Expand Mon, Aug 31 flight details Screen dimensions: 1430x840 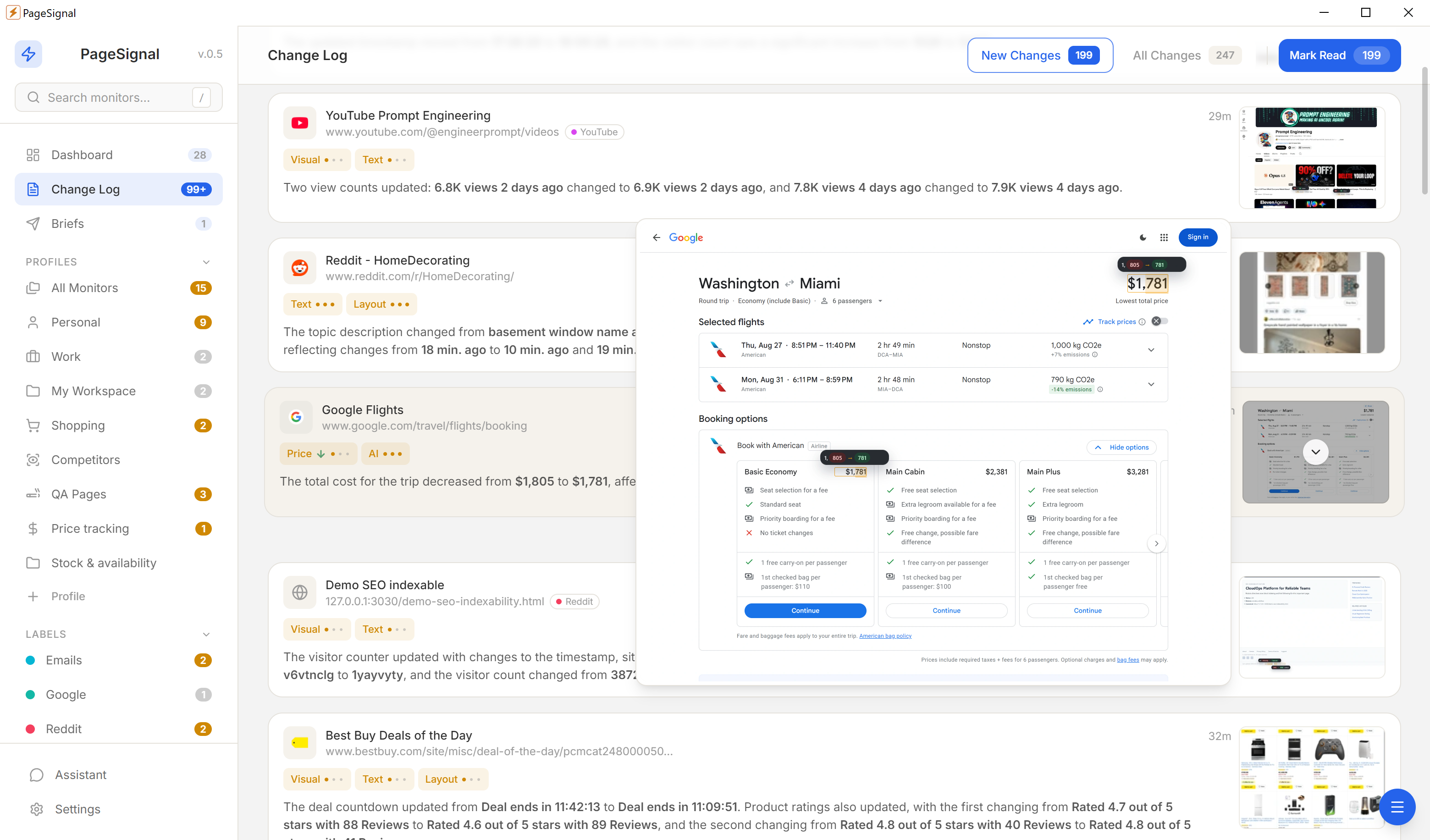point(1151,384)
